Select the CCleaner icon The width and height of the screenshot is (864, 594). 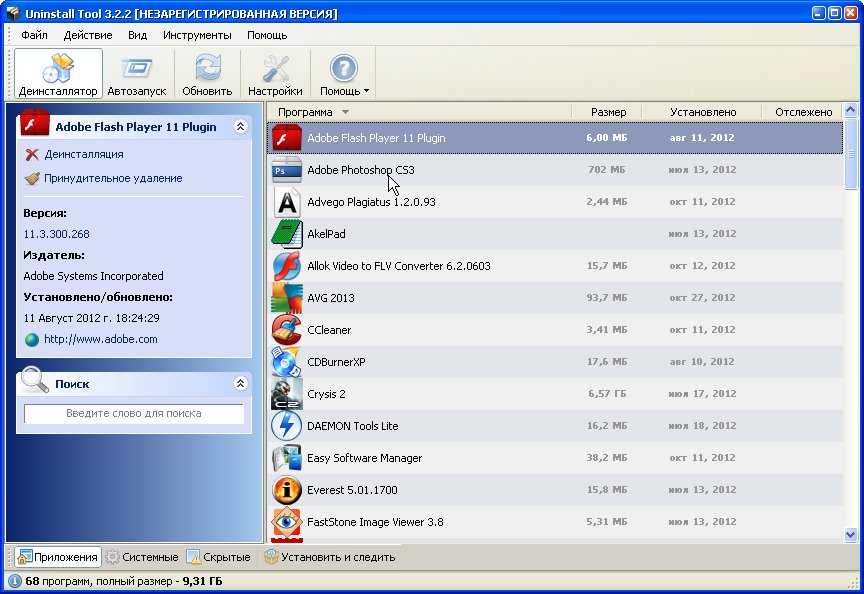287,330
